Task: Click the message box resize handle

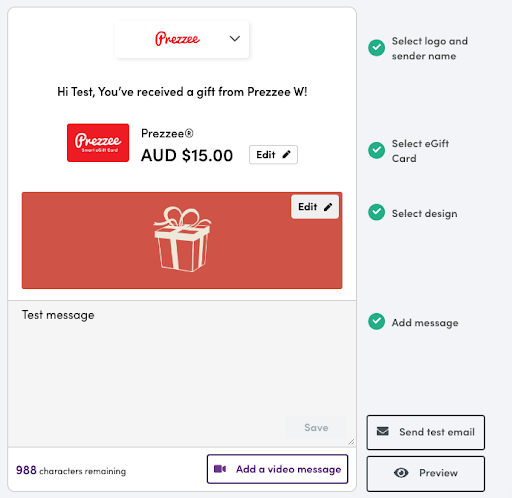Action: click(351, 442)
